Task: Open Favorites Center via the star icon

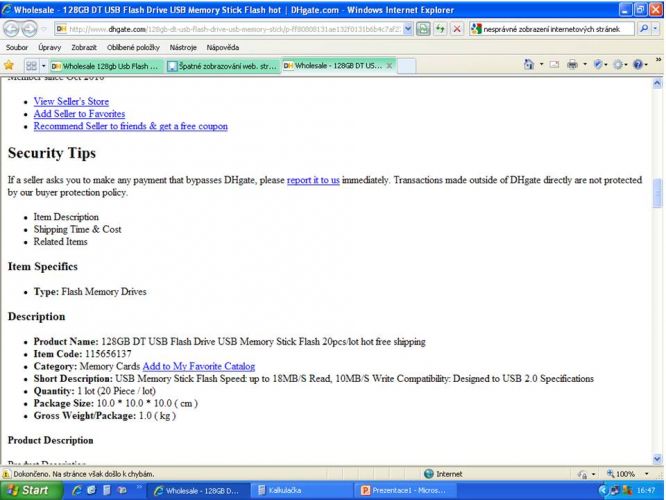Action: [x=9, y=65]
